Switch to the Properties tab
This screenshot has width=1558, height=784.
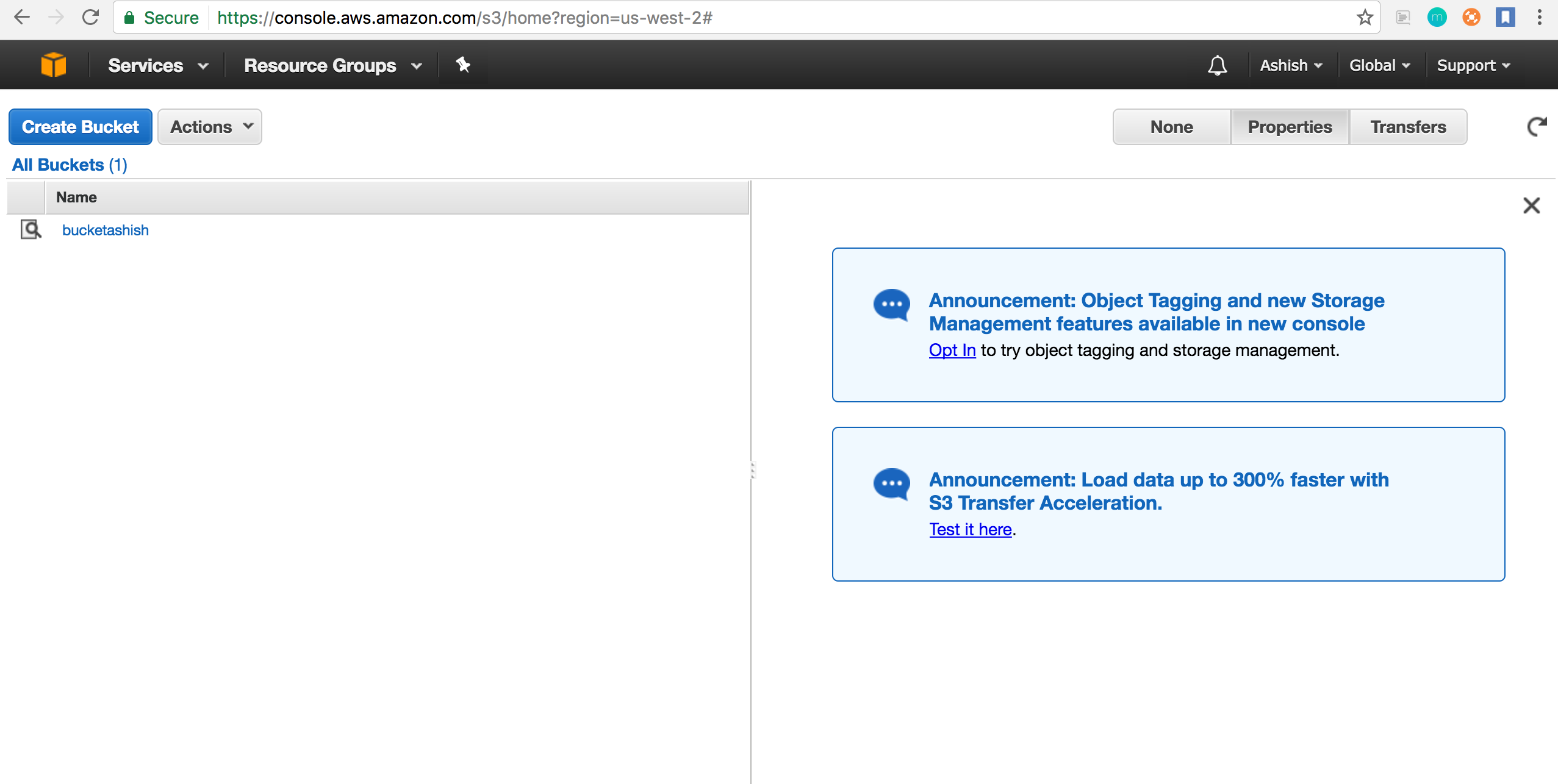[1290, 127]
